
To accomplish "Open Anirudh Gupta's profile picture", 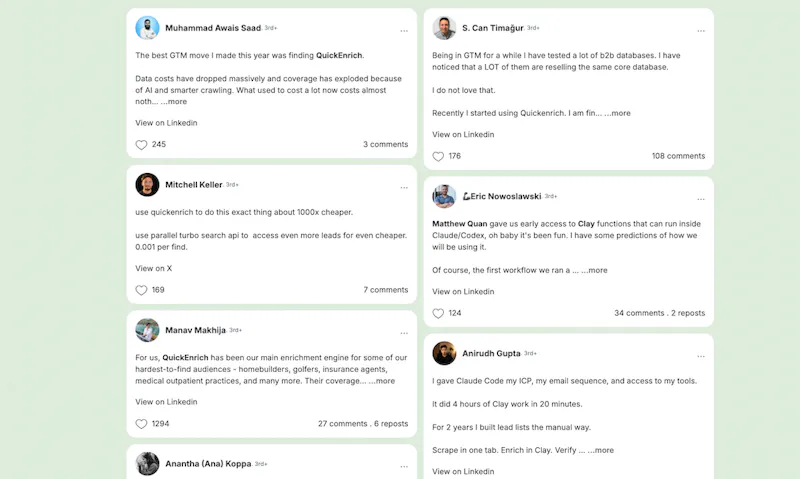I will [444, 353].
